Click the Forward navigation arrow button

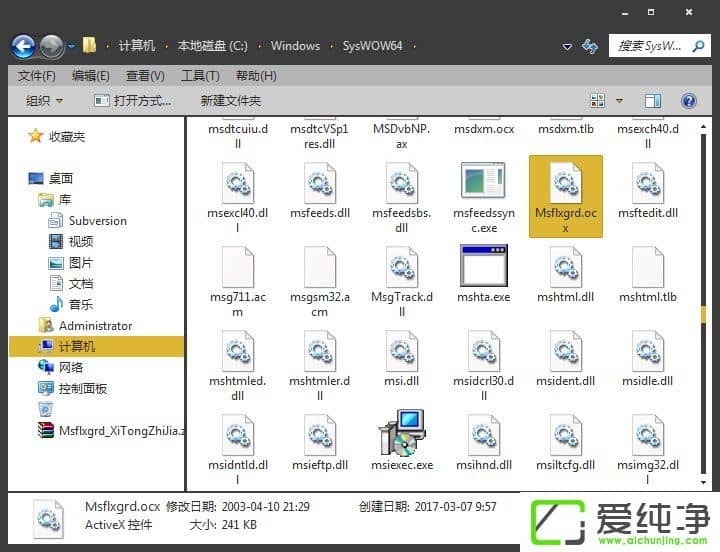[51, 46]
